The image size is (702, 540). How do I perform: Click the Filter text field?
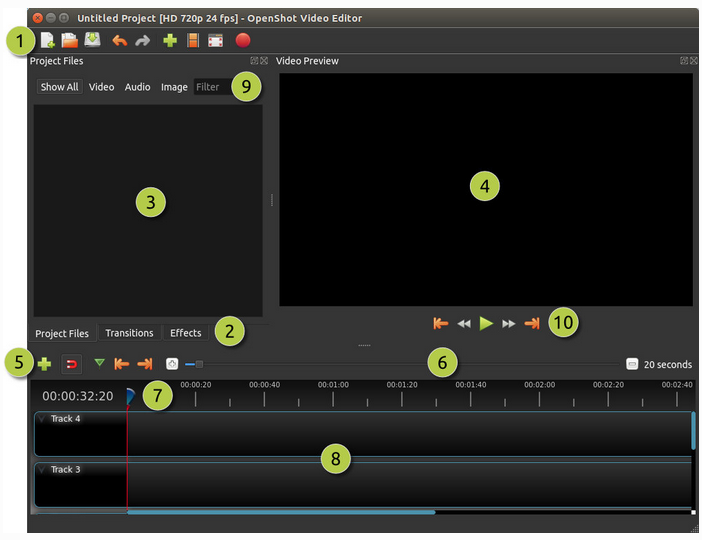tap(213, 87)
